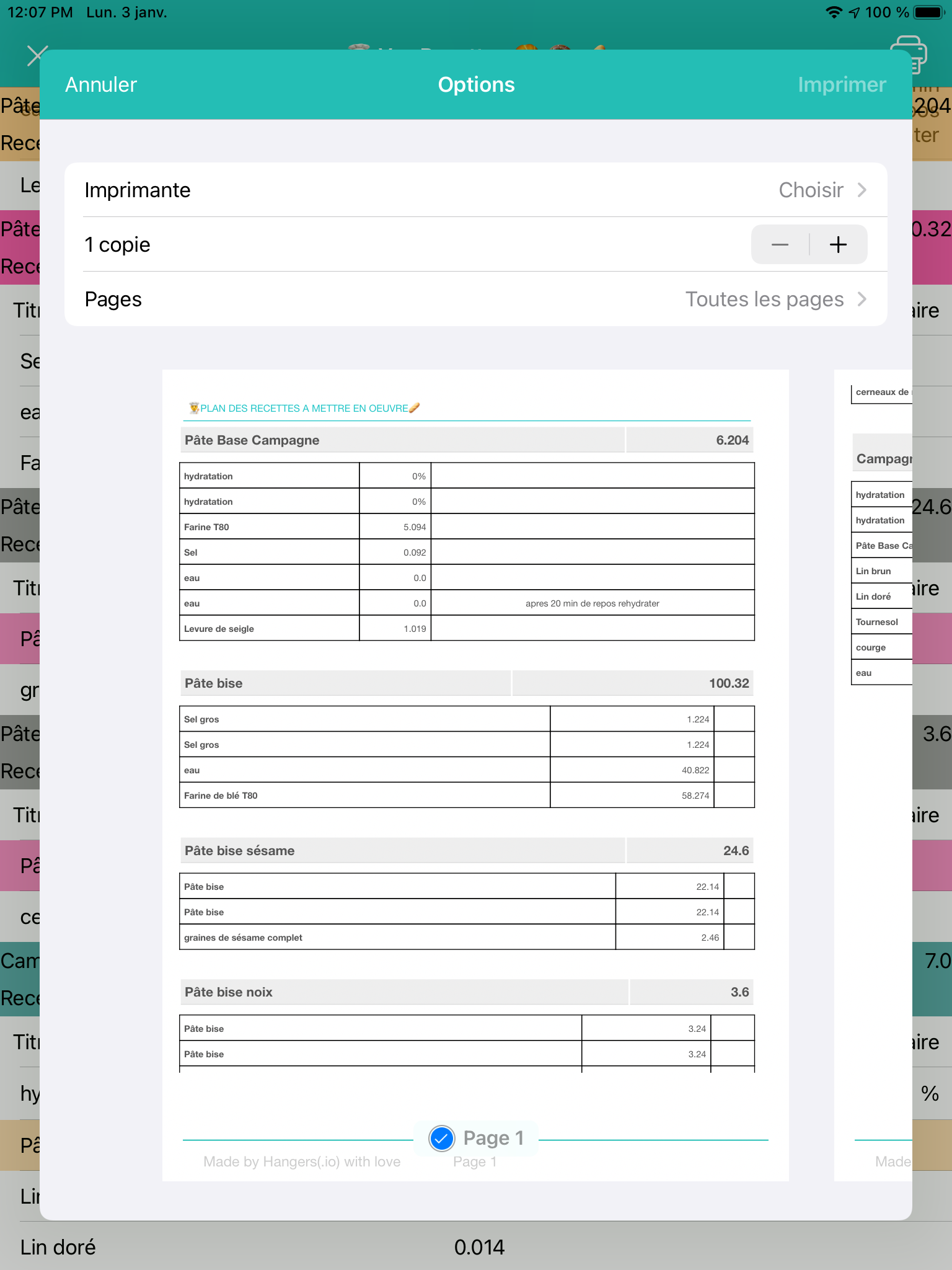The image size is (952, 1270).
Task: Toggle the Page 1 checkmark
Action: pos(442,1138)
